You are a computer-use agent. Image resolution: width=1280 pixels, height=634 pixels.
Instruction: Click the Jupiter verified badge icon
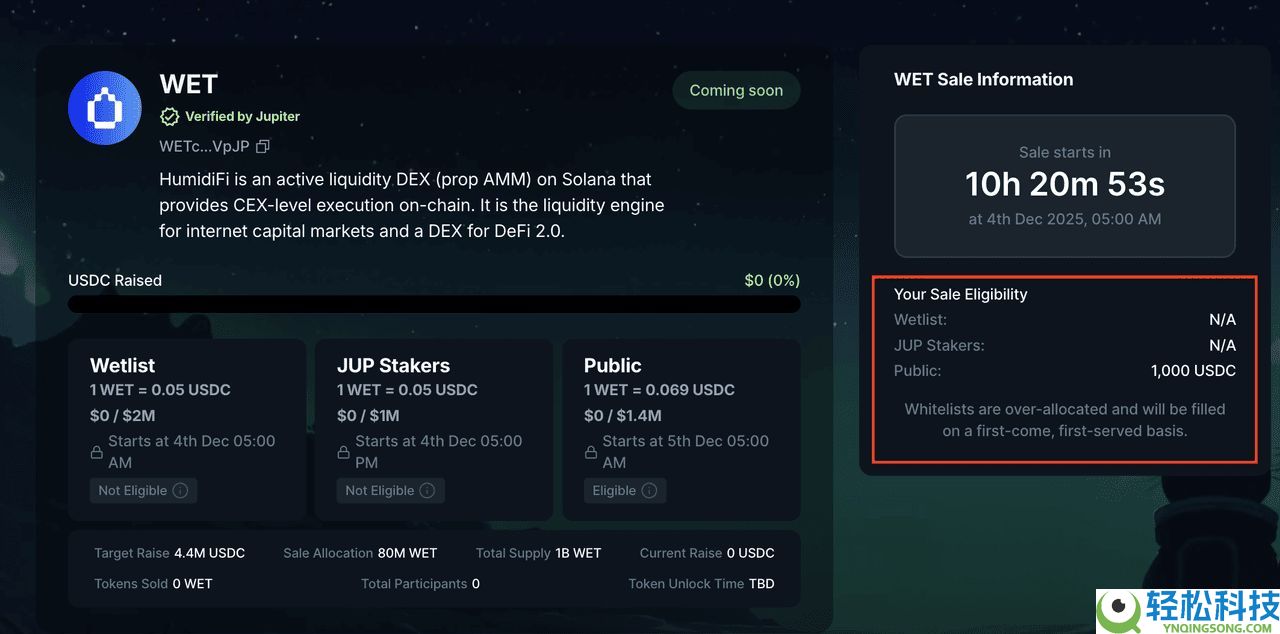click(x=170, y=116)
